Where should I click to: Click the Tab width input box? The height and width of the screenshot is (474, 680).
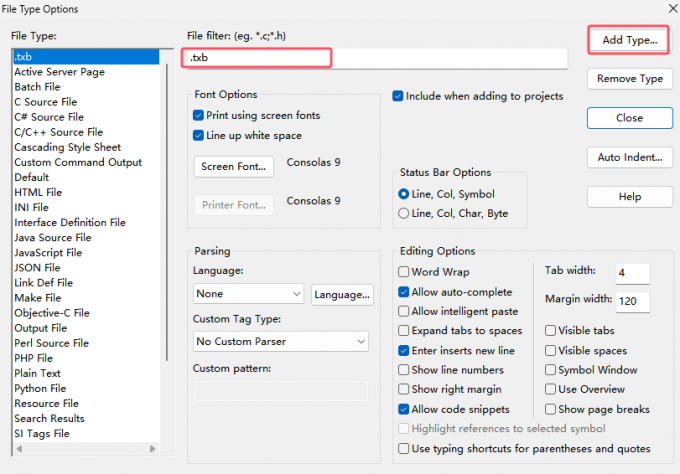[632, 273]
